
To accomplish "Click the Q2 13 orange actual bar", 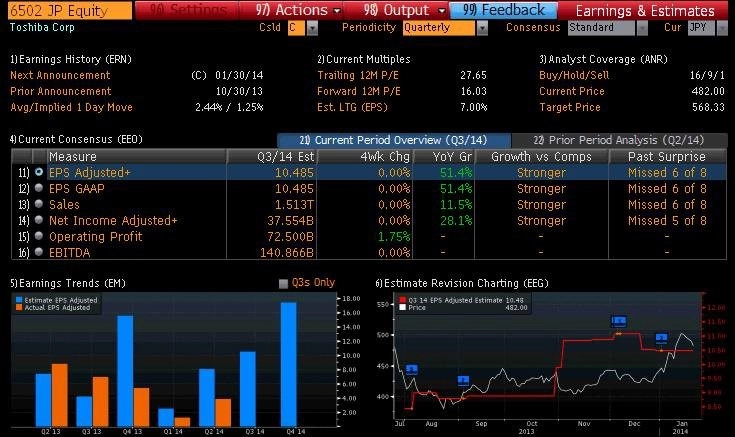I will coord(60,395).
